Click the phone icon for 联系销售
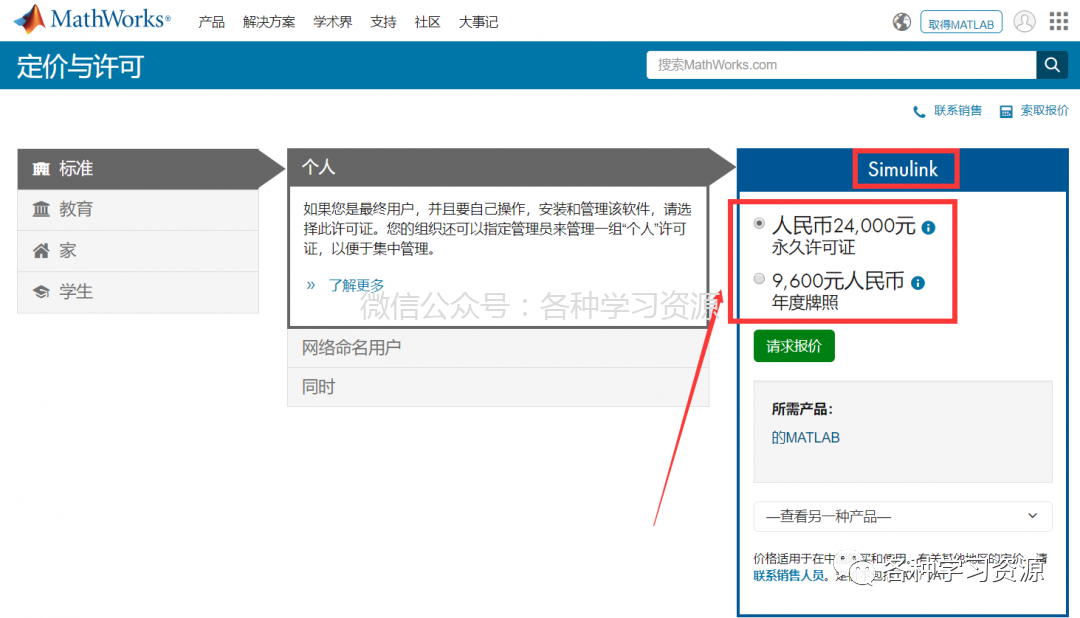This screenshot has width=1080, height=618. (x=919, y=111)
